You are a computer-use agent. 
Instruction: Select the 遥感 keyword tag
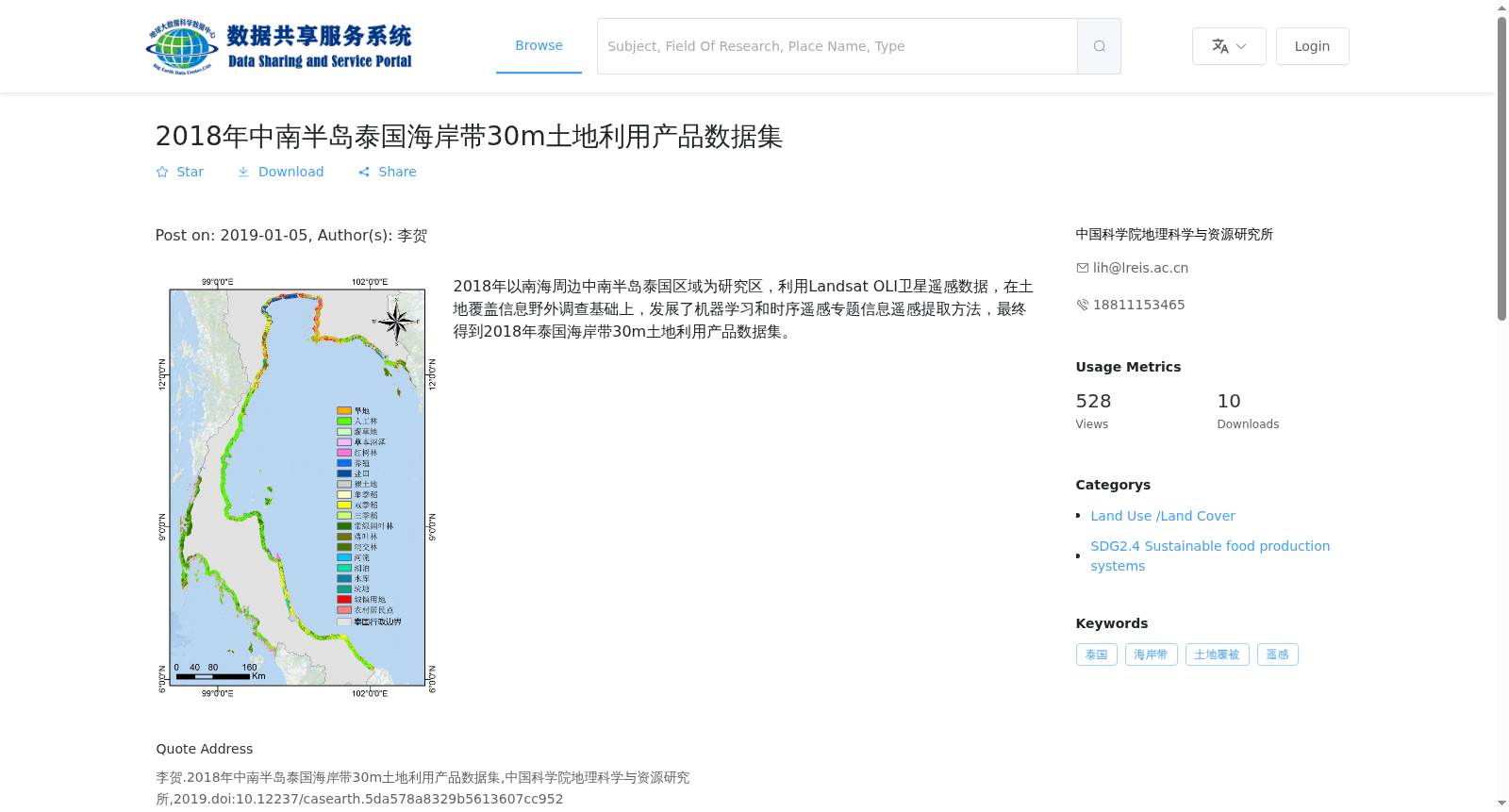(1278, 655)
